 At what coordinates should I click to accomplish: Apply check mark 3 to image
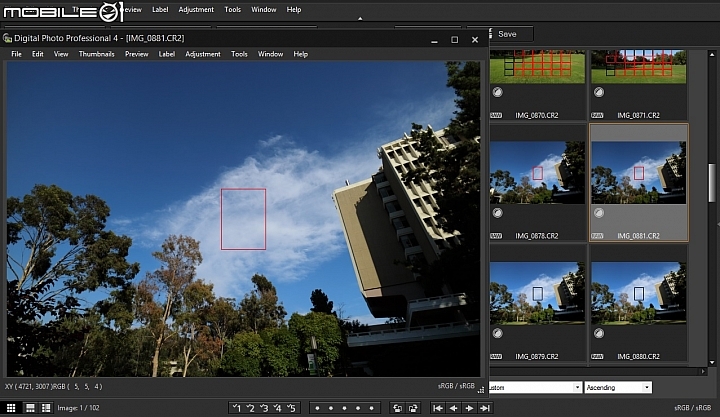(264, 408)
